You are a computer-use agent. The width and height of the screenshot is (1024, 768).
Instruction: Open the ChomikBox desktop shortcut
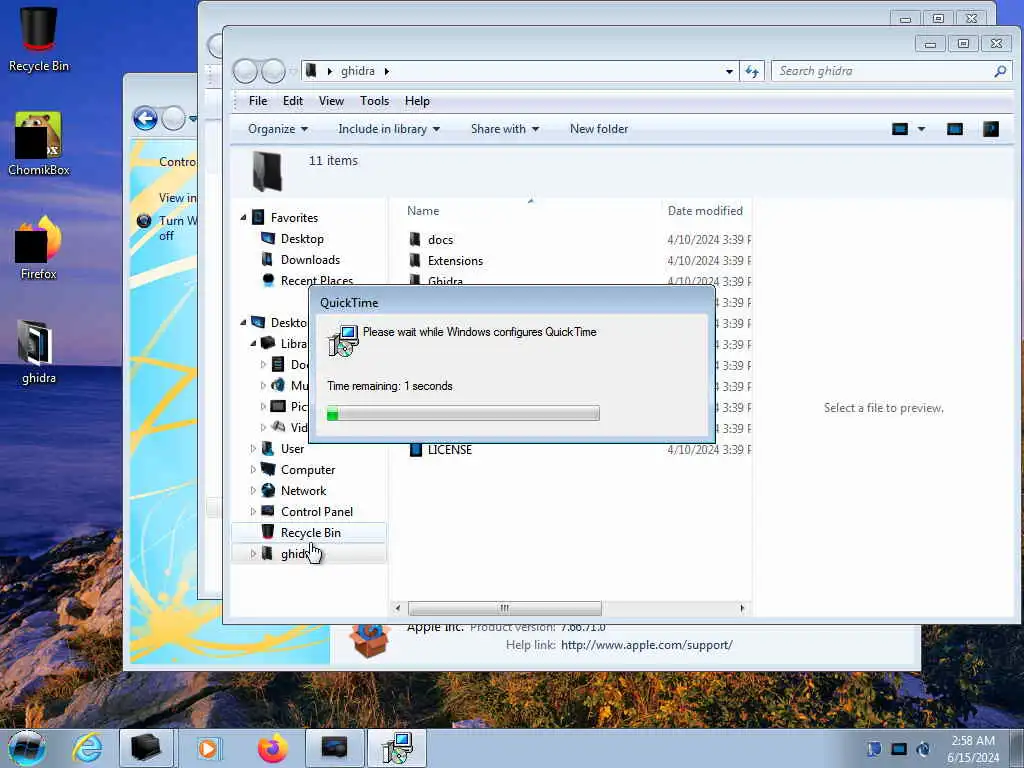click(39, 144)
